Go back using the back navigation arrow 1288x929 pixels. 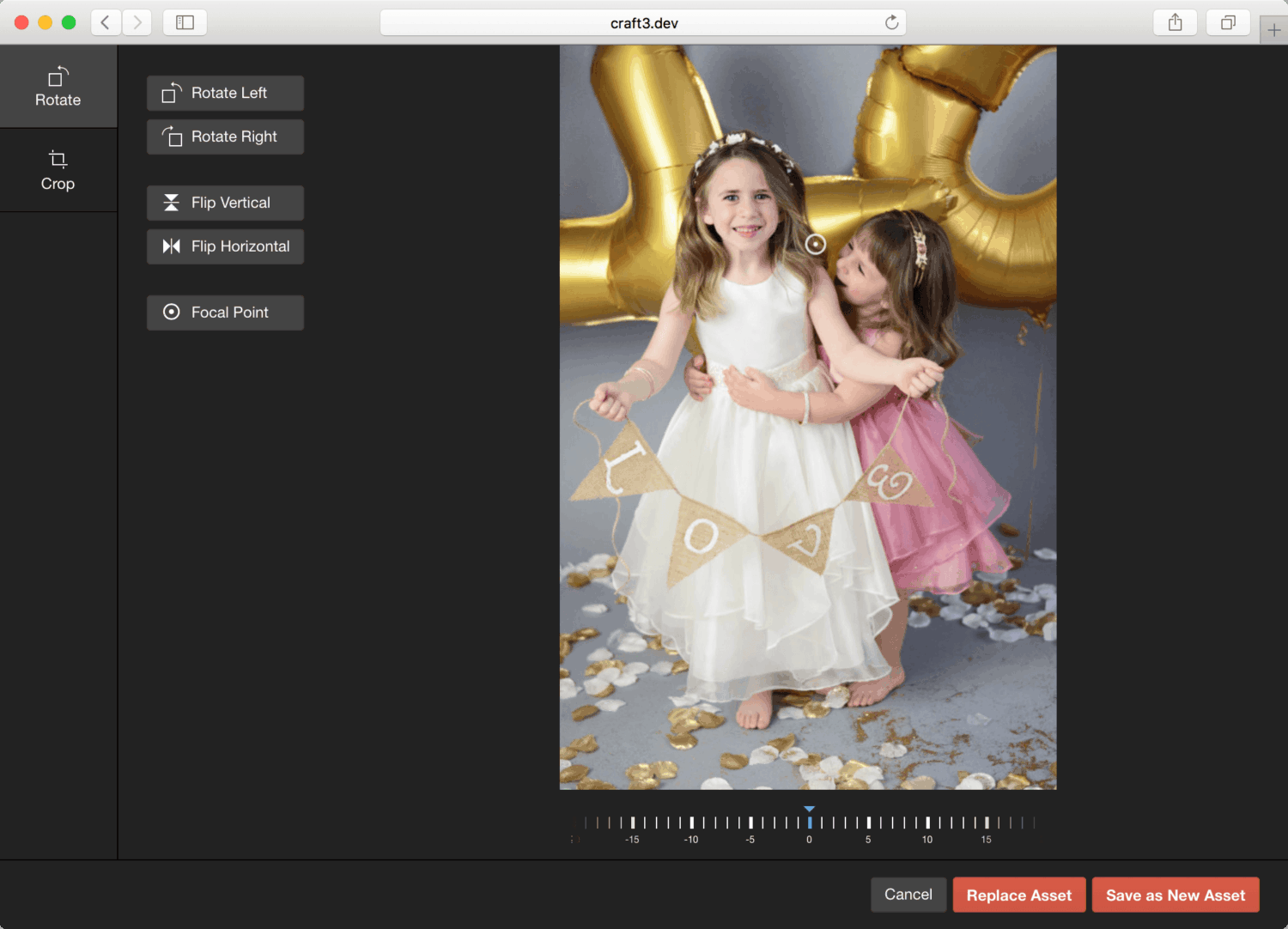[105, 22]
